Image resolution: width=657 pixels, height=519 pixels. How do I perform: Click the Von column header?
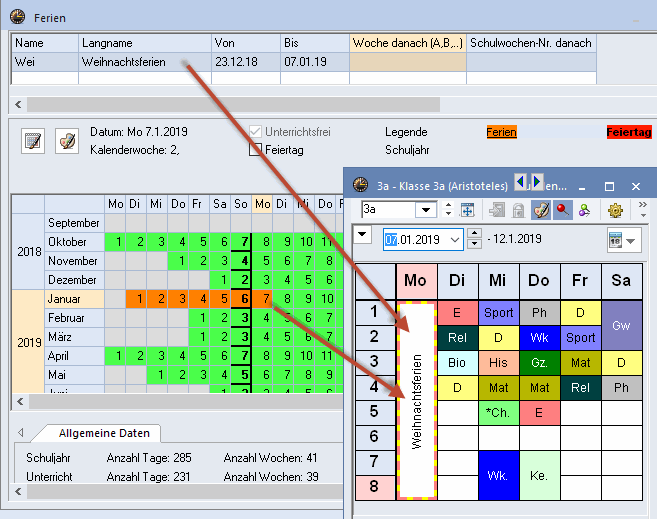246,43
